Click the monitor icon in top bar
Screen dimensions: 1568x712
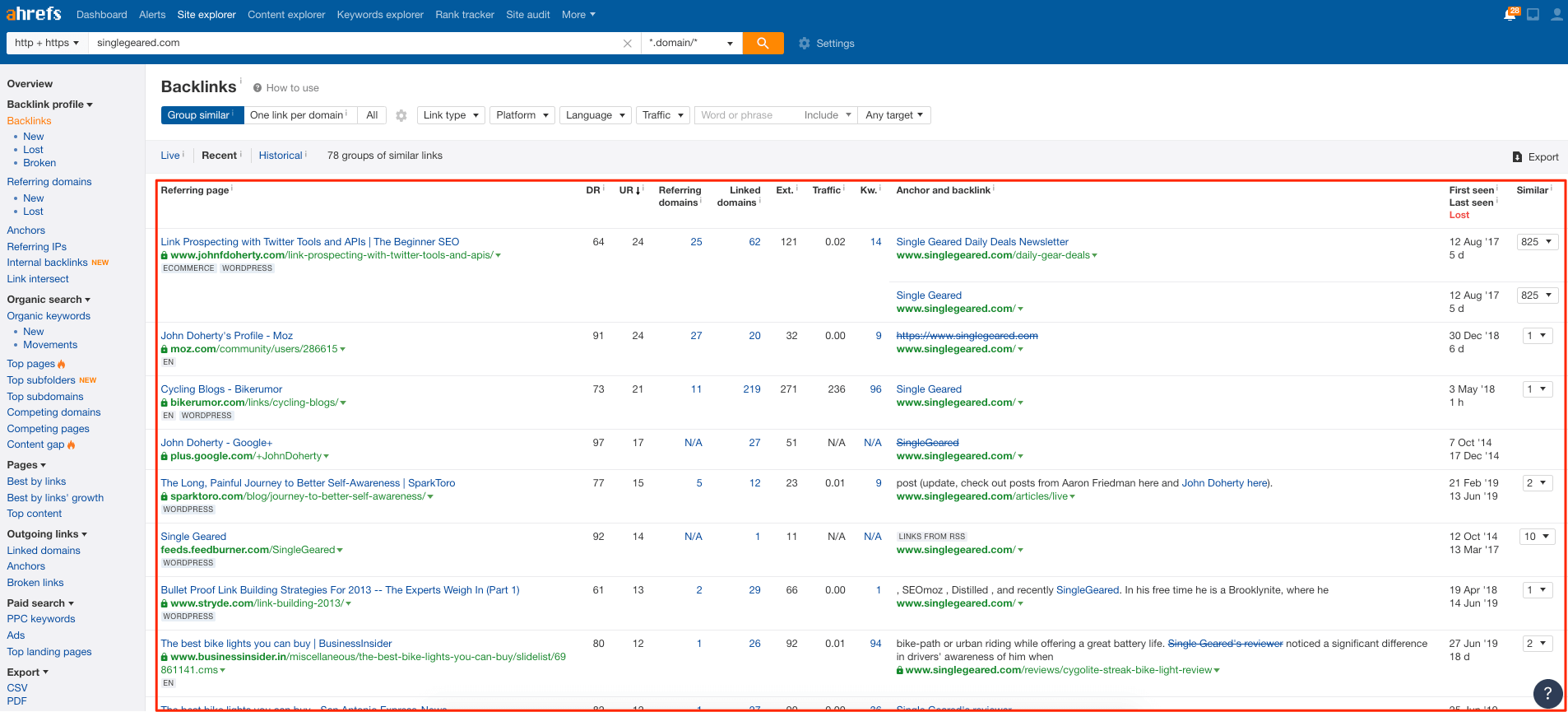click(x=1533, y=14)
